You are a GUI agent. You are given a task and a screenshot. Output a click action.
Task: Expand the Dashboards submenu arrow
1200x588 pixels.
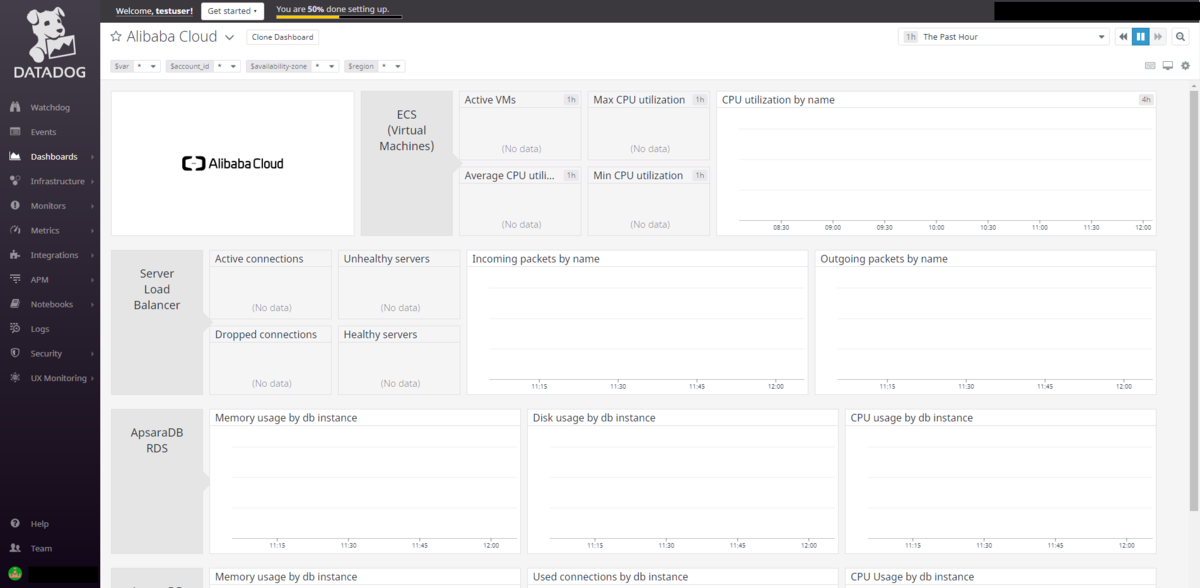[x=92, y=157]
